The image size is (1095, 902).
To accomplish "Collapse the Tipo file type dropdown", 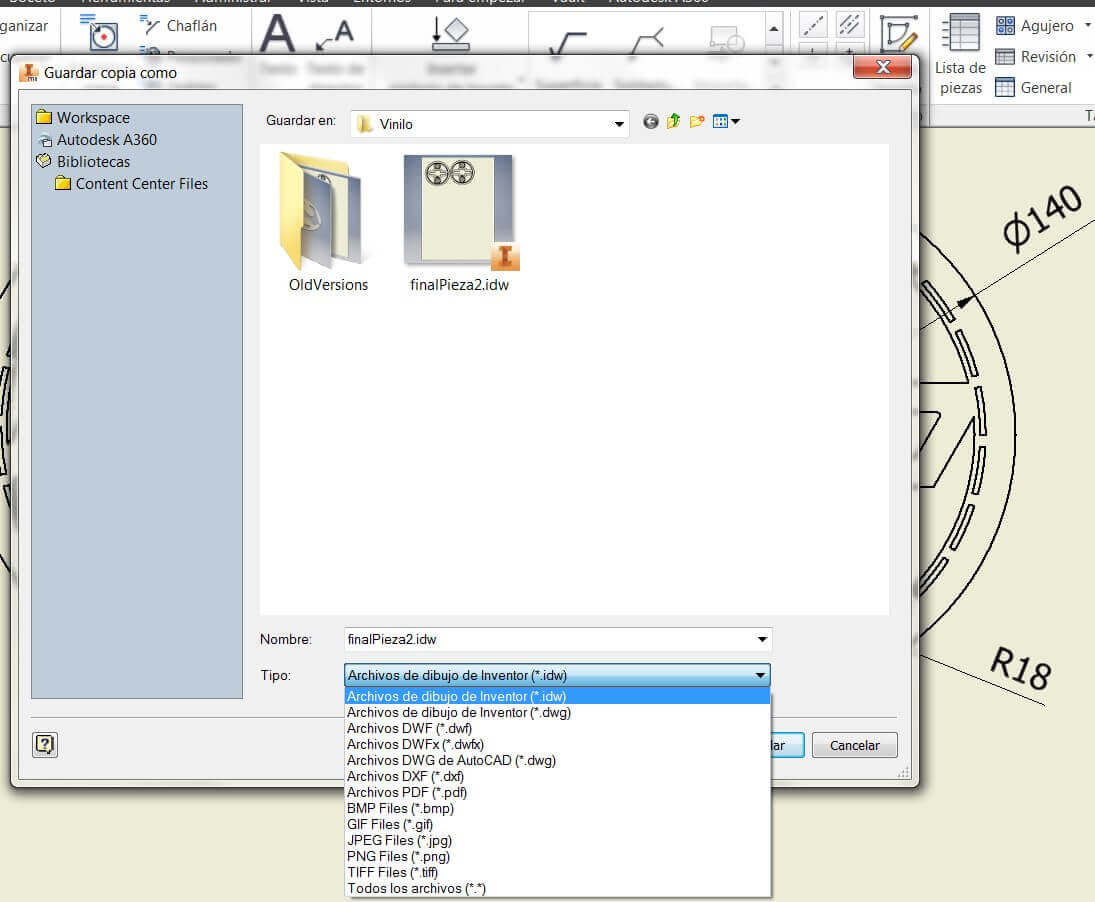I will [x=760, y=675].
